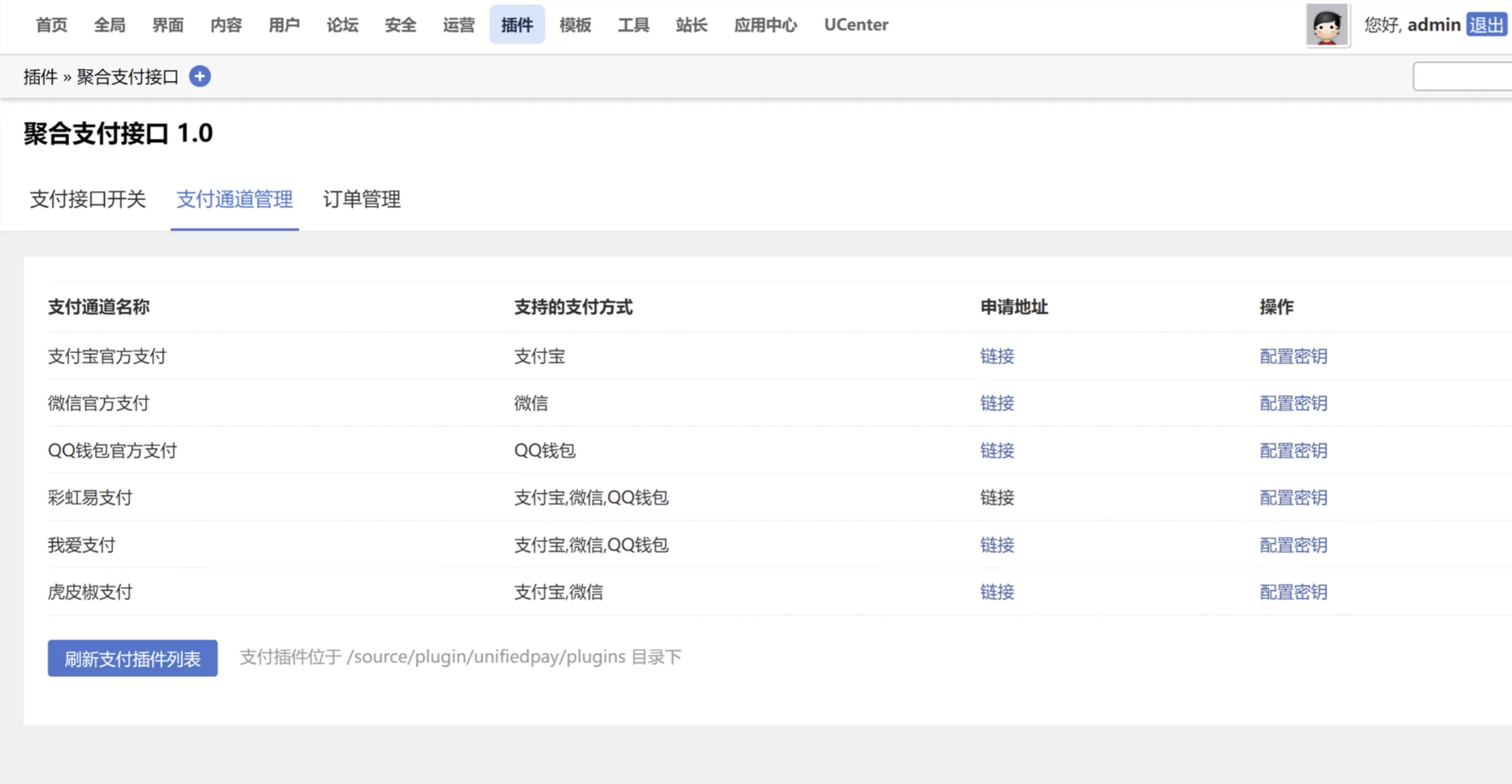
Task: Open the 应用中心 menu item
Action: pyautogui.click(x=765, y=25)
